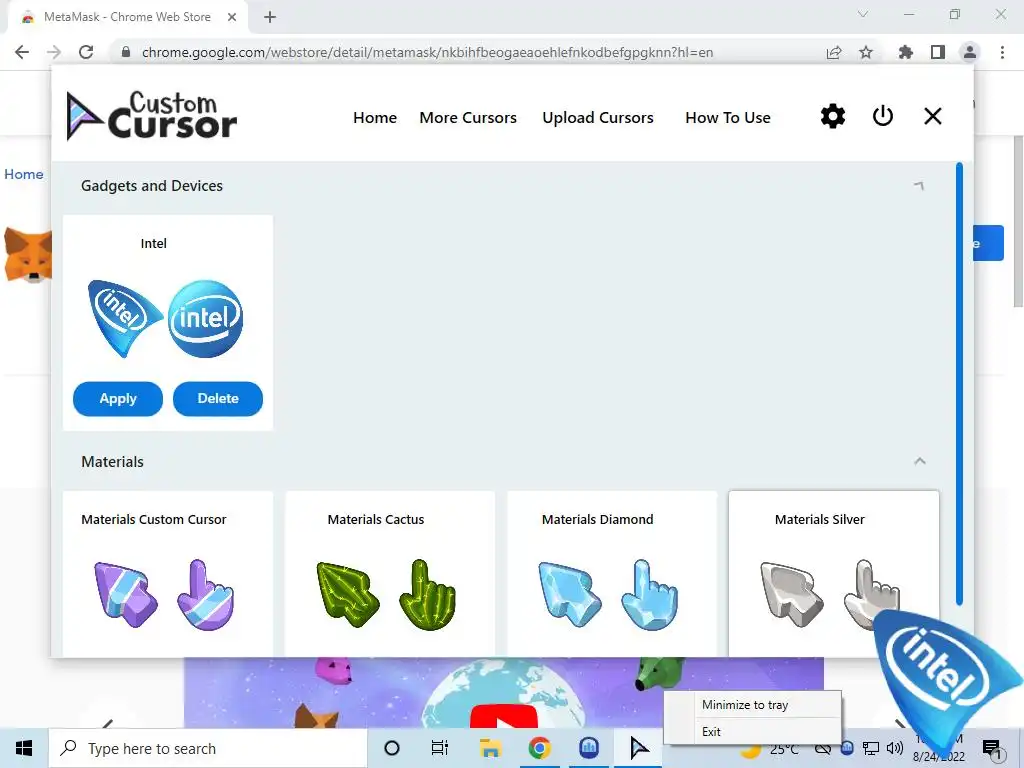Viewport: 1024px width, 768px height.
Task: Open the More Cursors menu item
Action: [x=468, y=118]
